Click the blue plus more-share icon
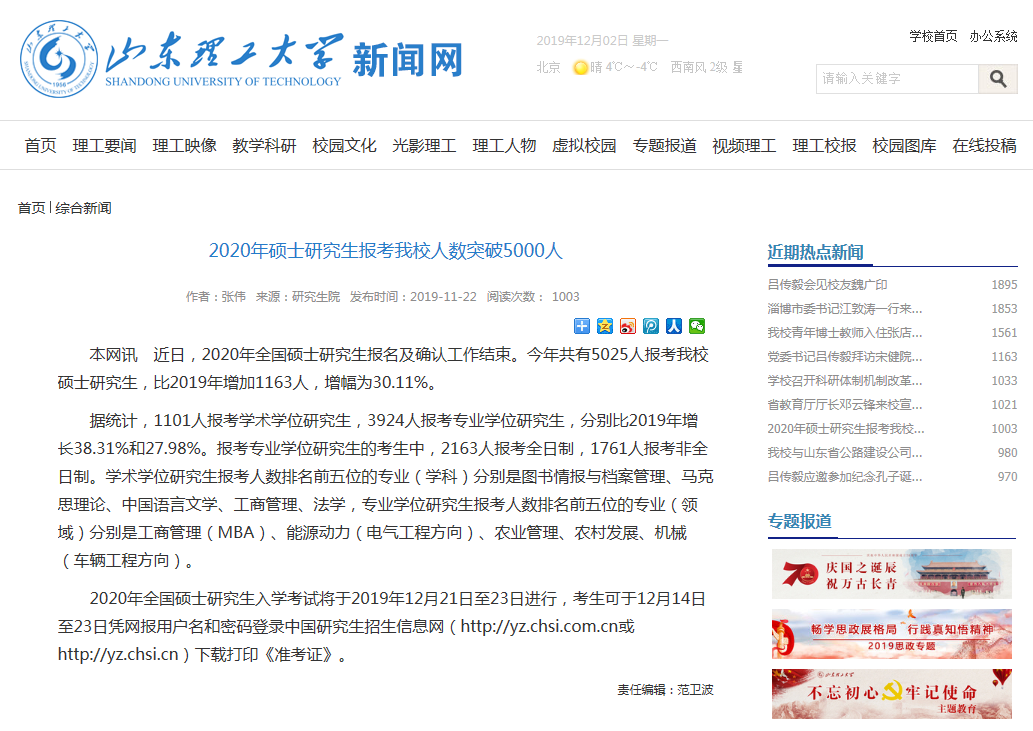1033x731 pixels. pyautogui.click(x=582, y=326)
